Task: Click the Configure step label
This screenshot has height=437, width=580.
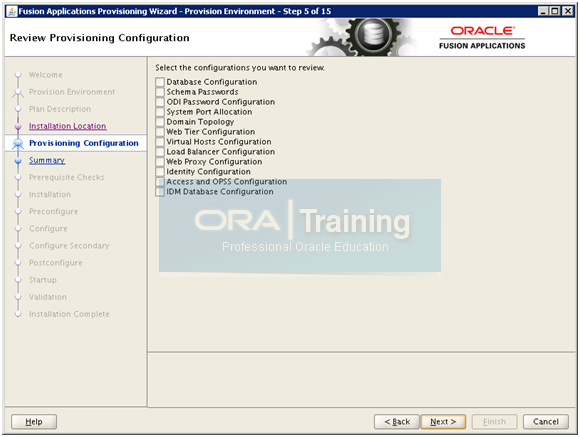Action: tap(48, 228)
